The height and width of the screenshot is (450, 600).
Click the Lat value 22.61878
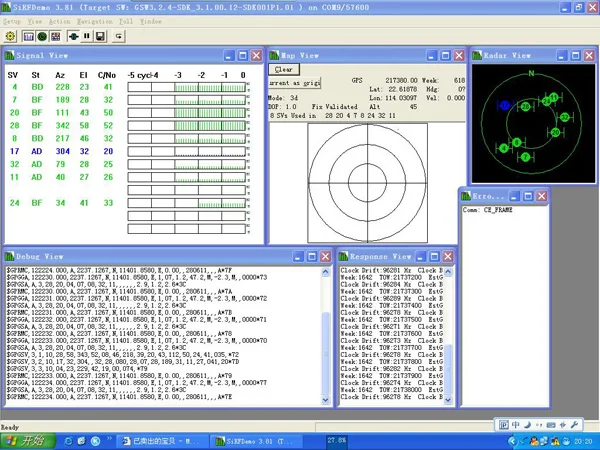pyautogui.click(x=404, y=89)
